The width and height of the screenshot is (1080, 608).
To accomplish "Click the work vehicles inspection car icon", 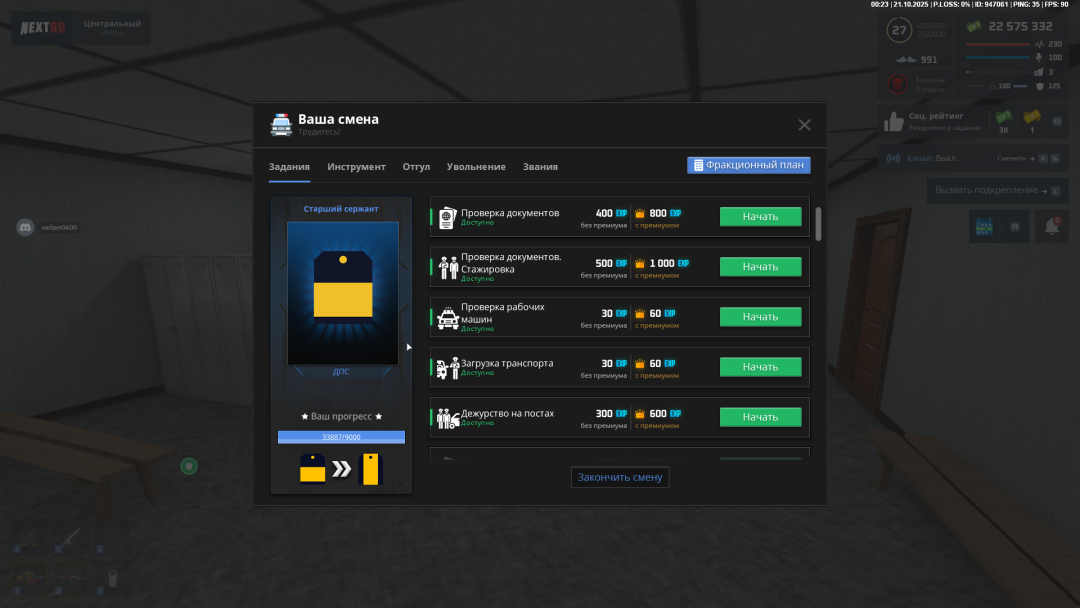I will tap(447, 317).
